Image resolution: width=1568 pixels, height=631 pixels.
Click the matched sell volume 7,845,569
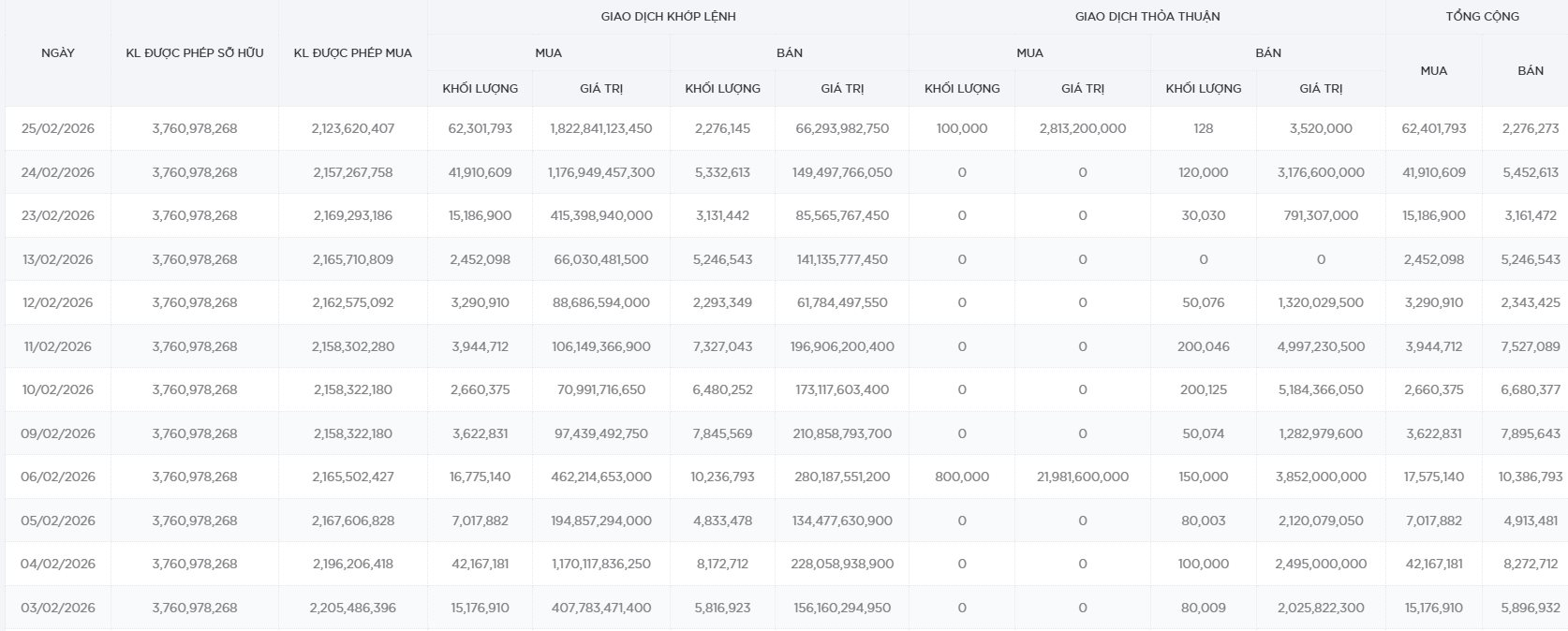pyautogui.click(x=722, y=433)
